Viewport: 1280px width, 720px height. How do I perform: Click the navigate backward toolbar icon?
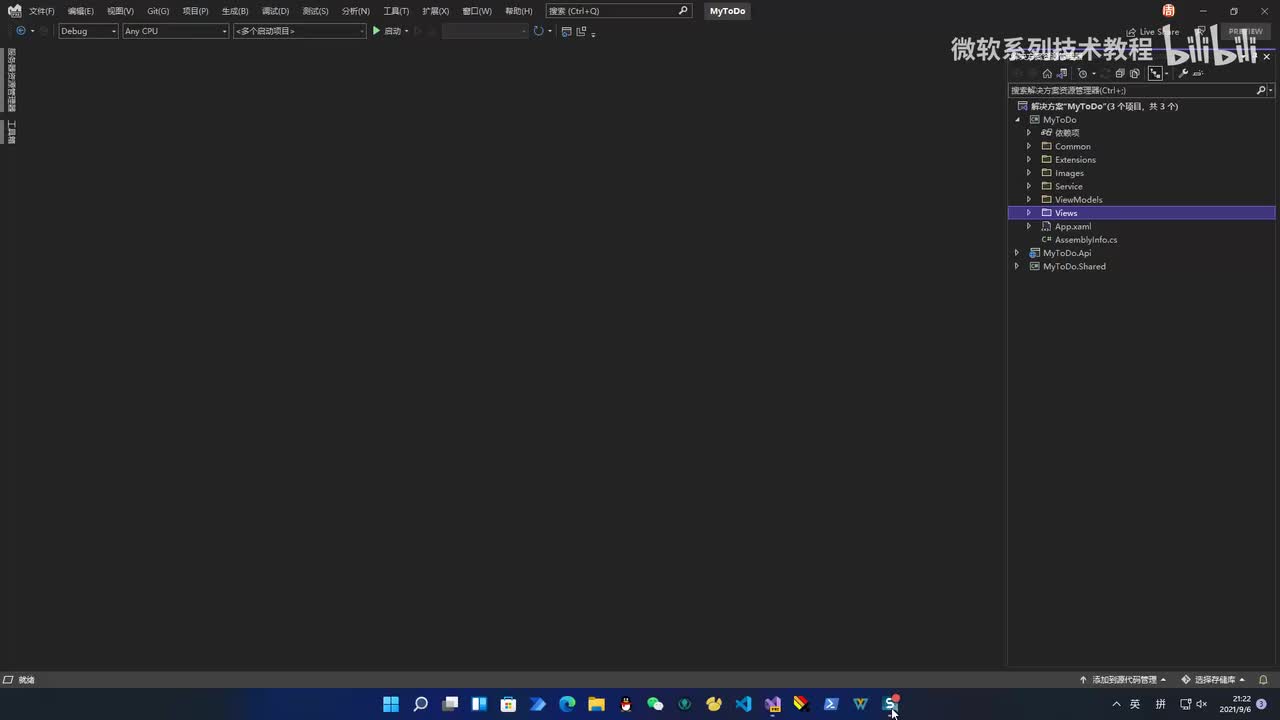tap(20, 31)
